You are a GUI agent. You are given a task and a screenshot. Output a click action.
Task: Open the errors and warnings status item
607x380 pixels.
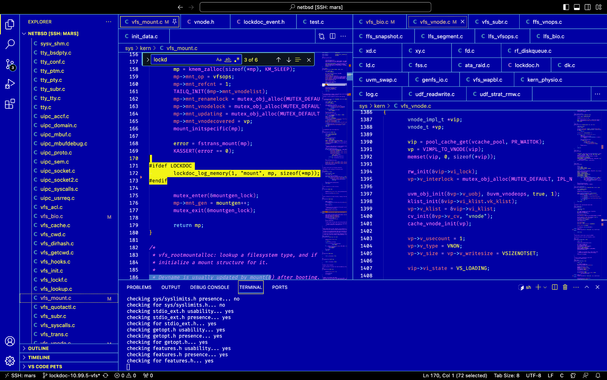(125, 375)
